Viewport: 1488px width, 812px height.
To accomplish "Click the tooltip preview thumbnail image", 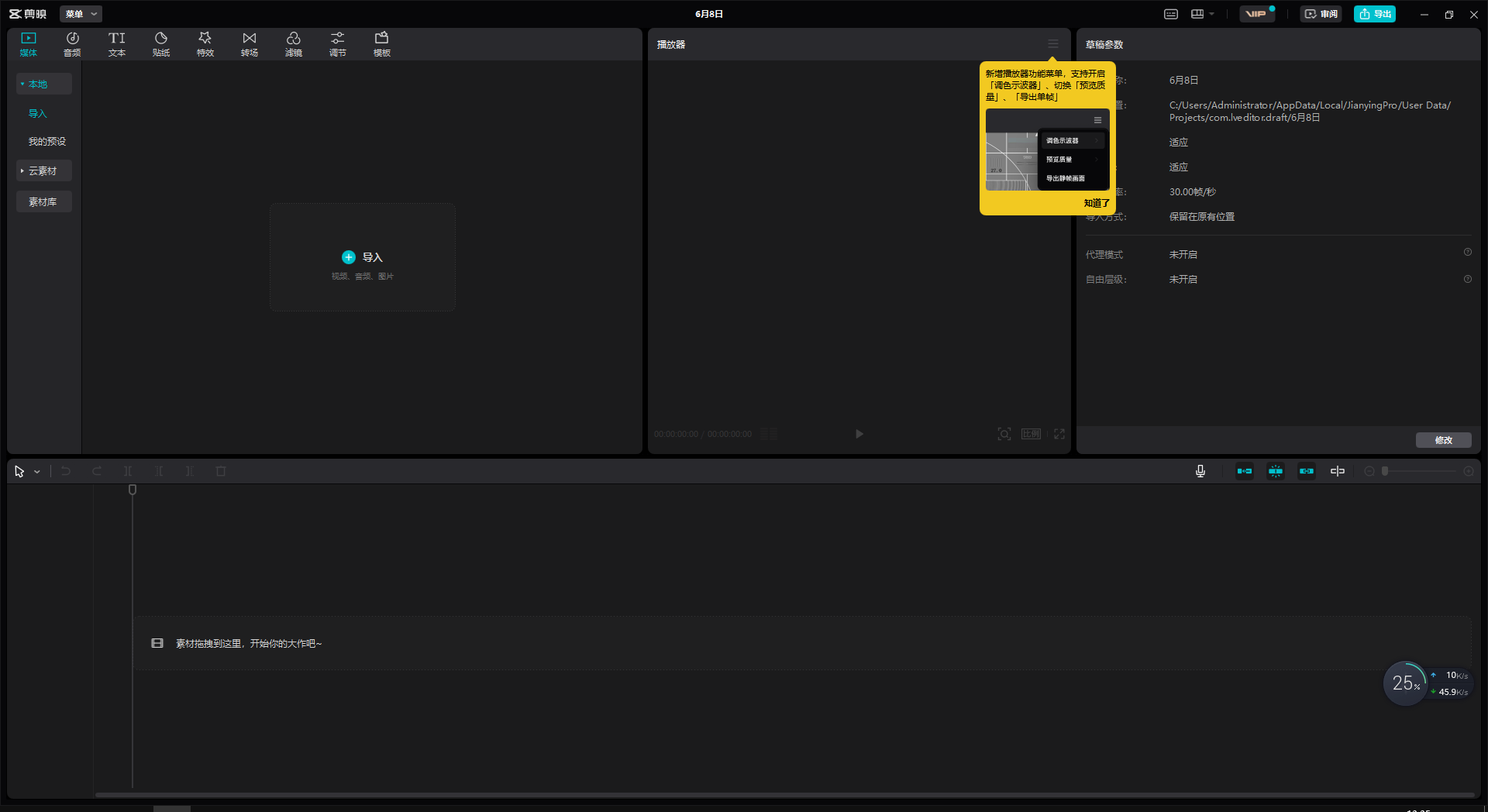I will (1048, 150).
